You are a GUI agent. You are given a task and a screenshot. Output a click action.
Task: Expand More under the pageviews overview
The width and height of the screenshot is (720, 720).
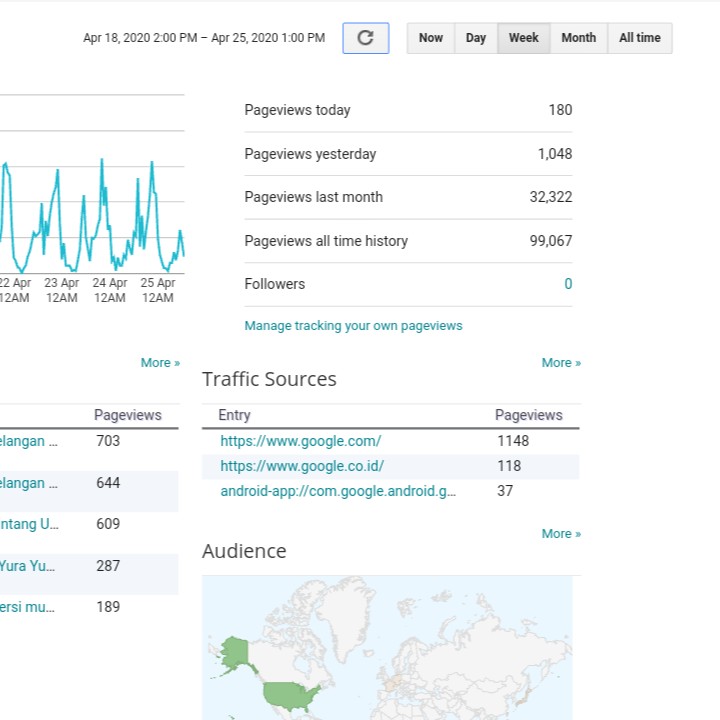pyautogui.click(x=561, y=363)
